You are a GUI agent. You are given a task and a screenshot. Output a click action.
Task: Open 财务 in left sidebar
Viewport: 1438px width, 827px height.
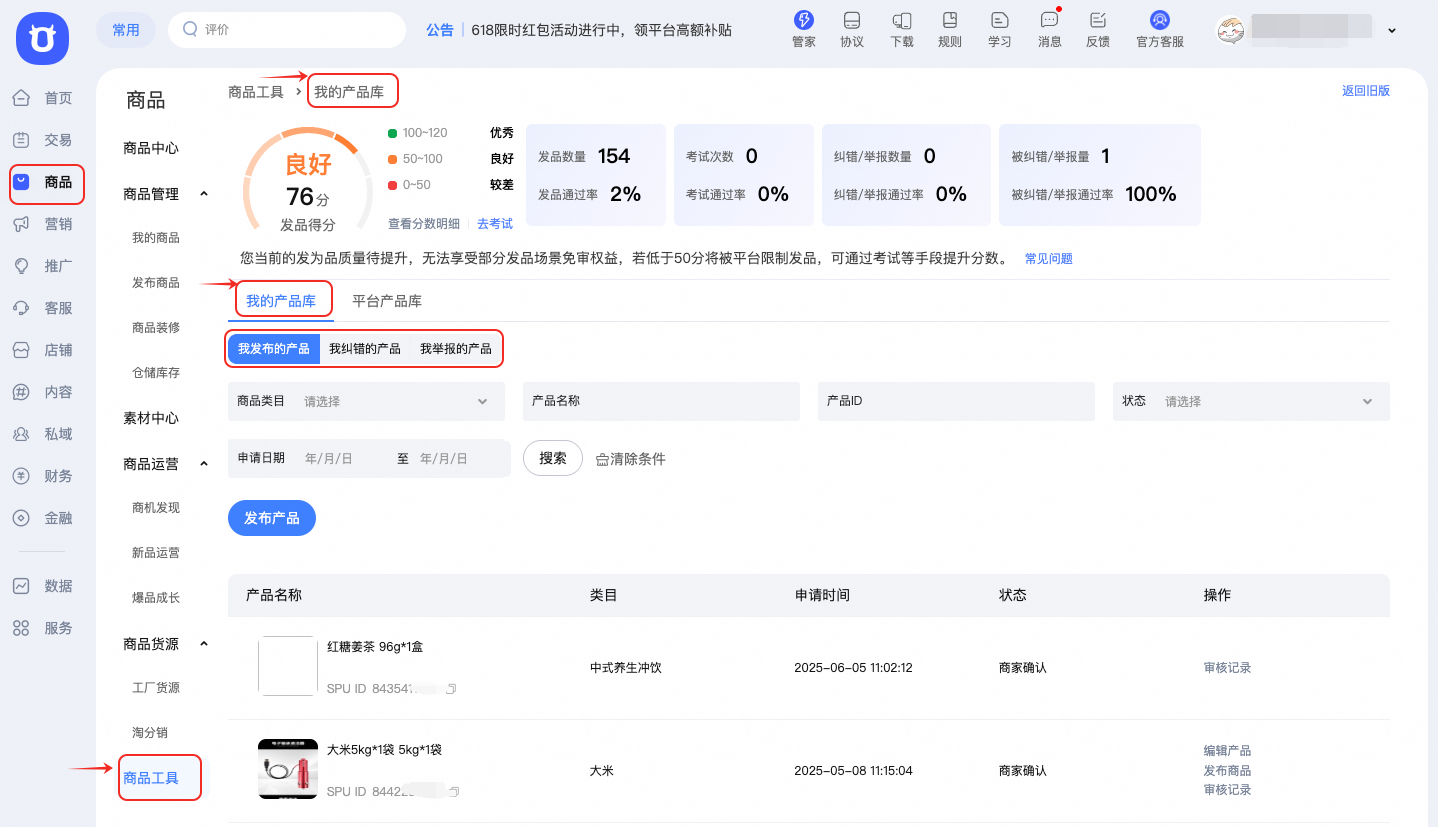click(43, 476)
